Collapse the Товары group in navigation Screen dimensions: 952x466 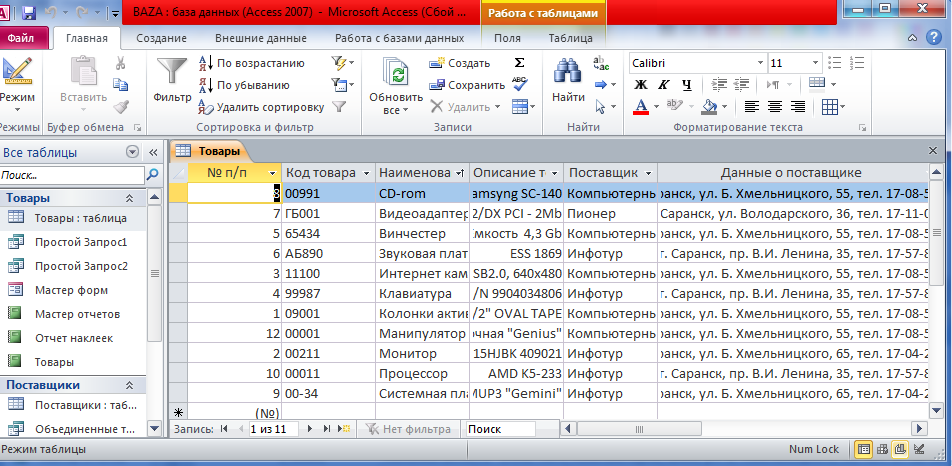tap(129, 198)
